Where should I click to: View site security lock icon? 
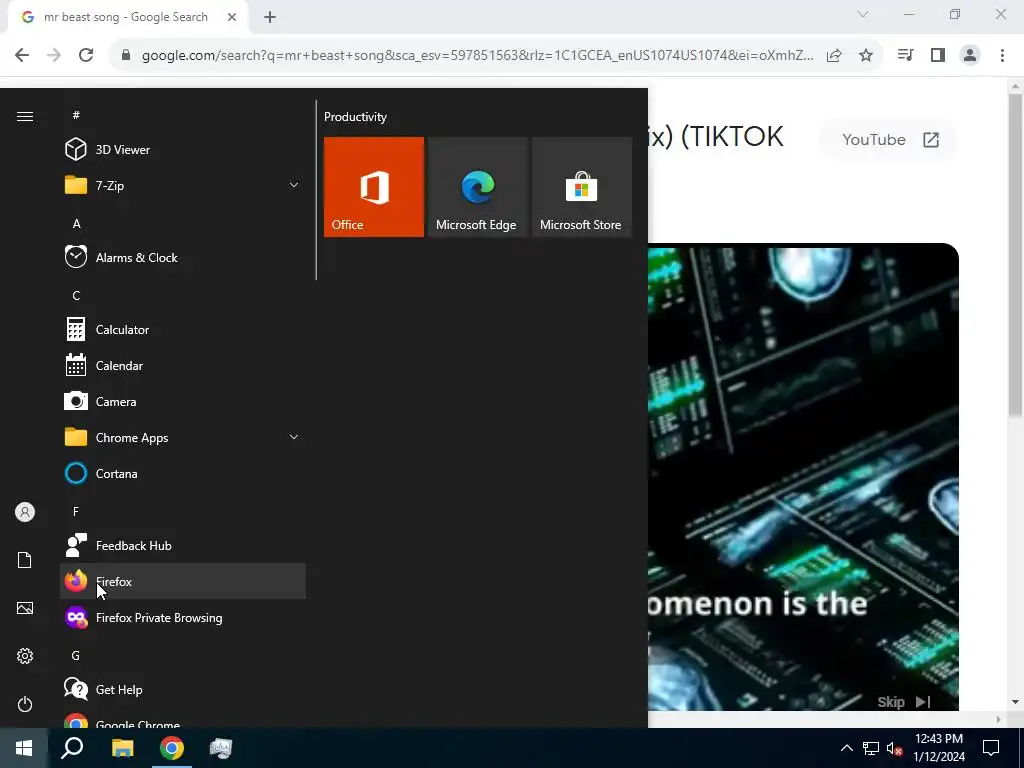[126, 55]
